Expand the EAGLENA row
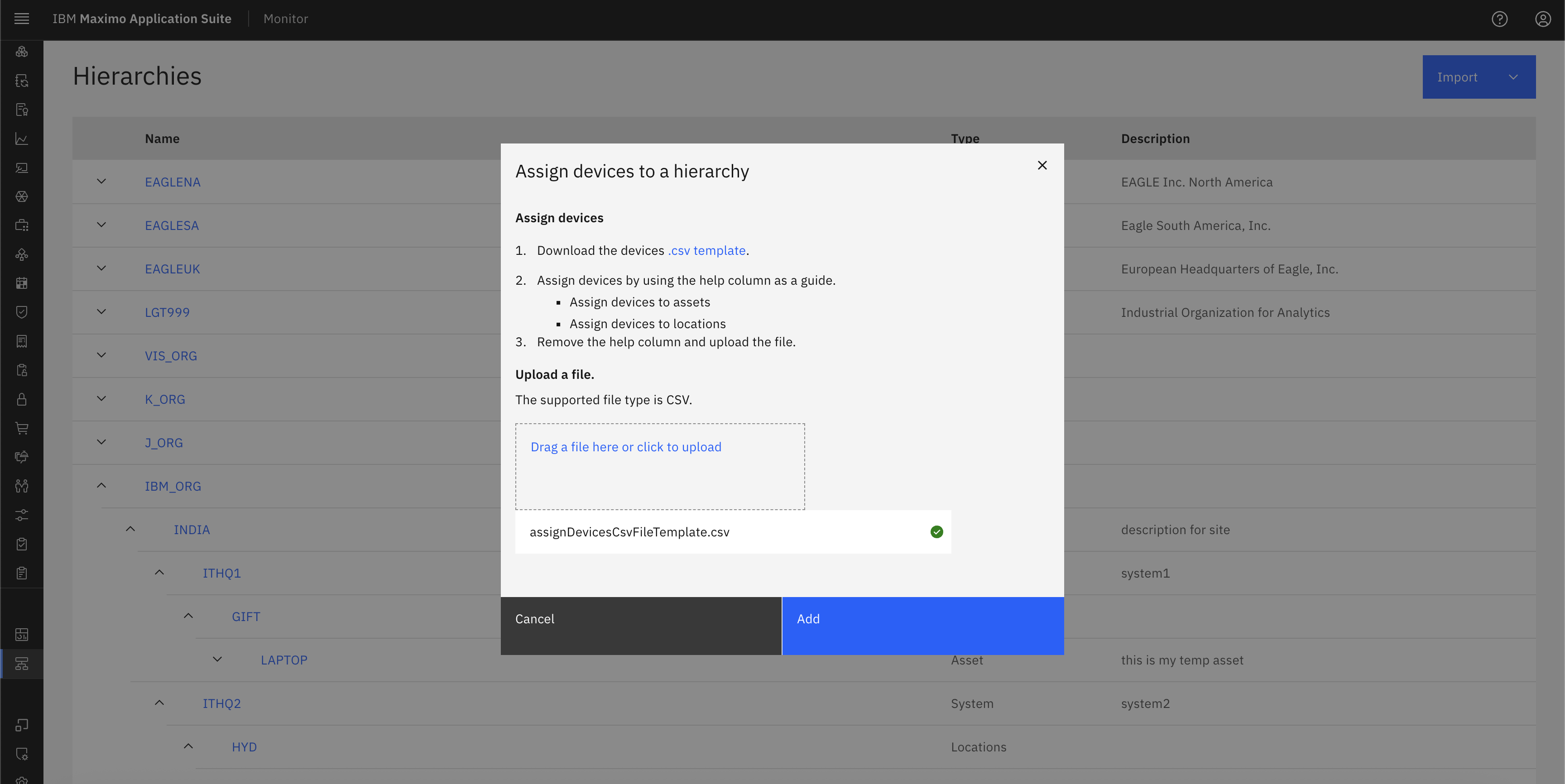The width and height of the screenshot is (1565, 784). click(x=101, y=182)
